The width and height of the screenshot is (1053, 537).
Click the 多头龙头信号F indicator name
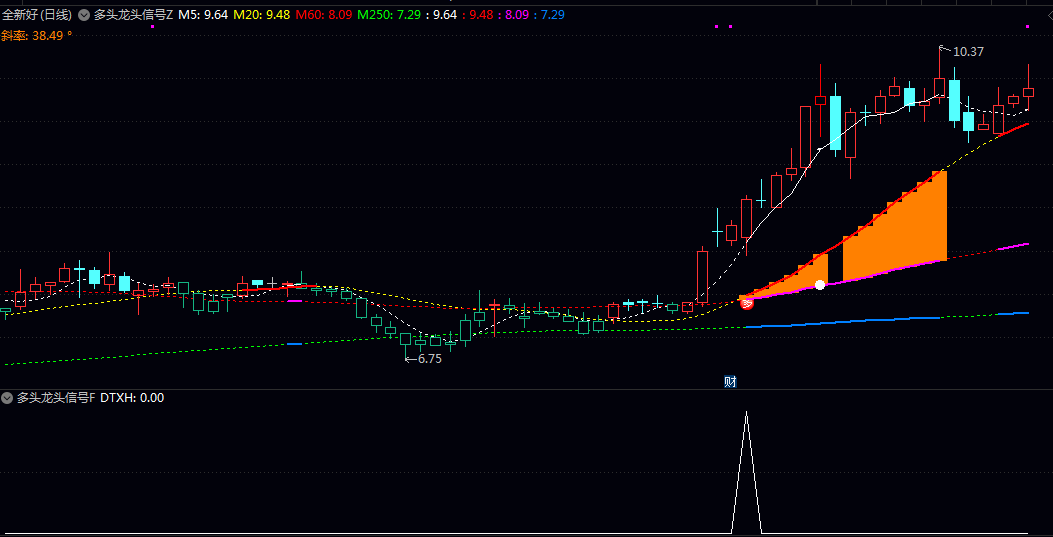[x=56, y=398]
